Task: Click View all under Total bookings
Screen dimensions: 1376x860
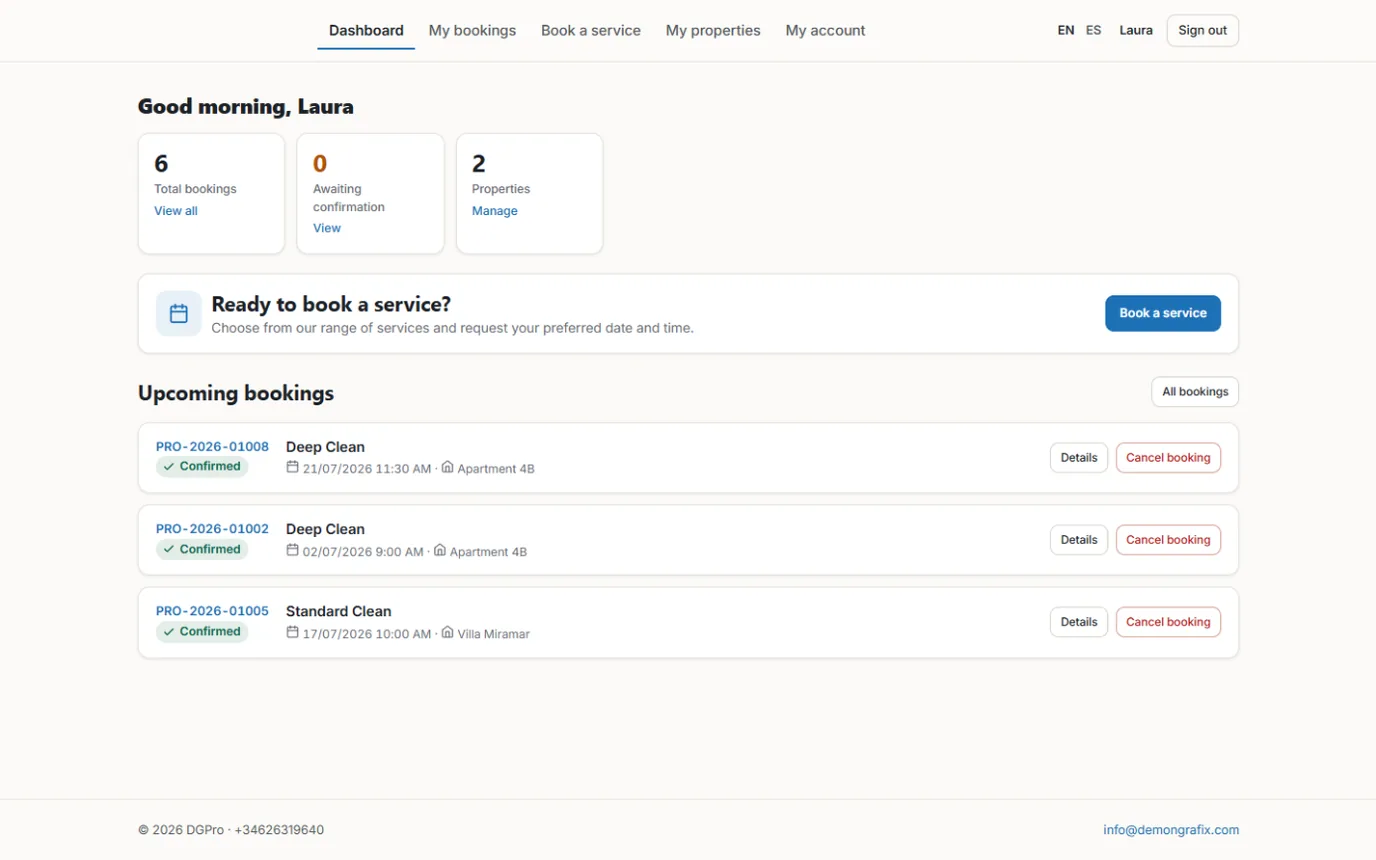Action: (x=176, y=211)
